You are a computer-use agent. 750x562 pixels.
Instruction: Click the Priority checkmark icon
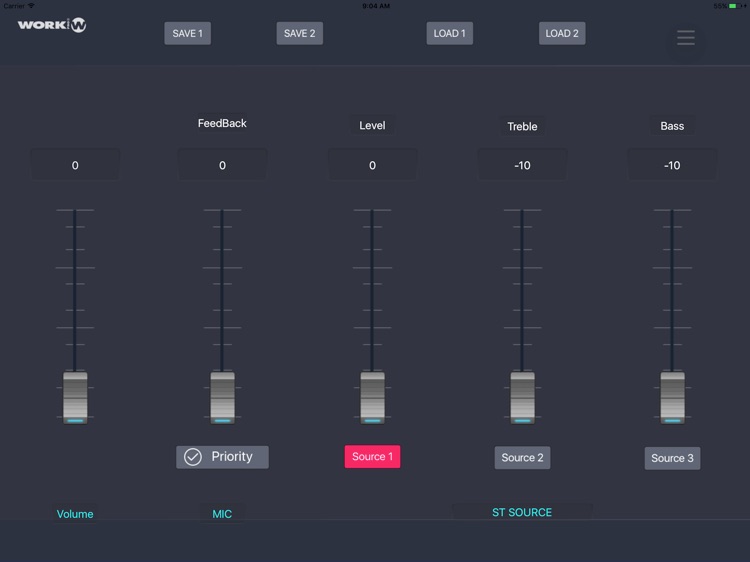pyautogui.click(x=193, y=457)
